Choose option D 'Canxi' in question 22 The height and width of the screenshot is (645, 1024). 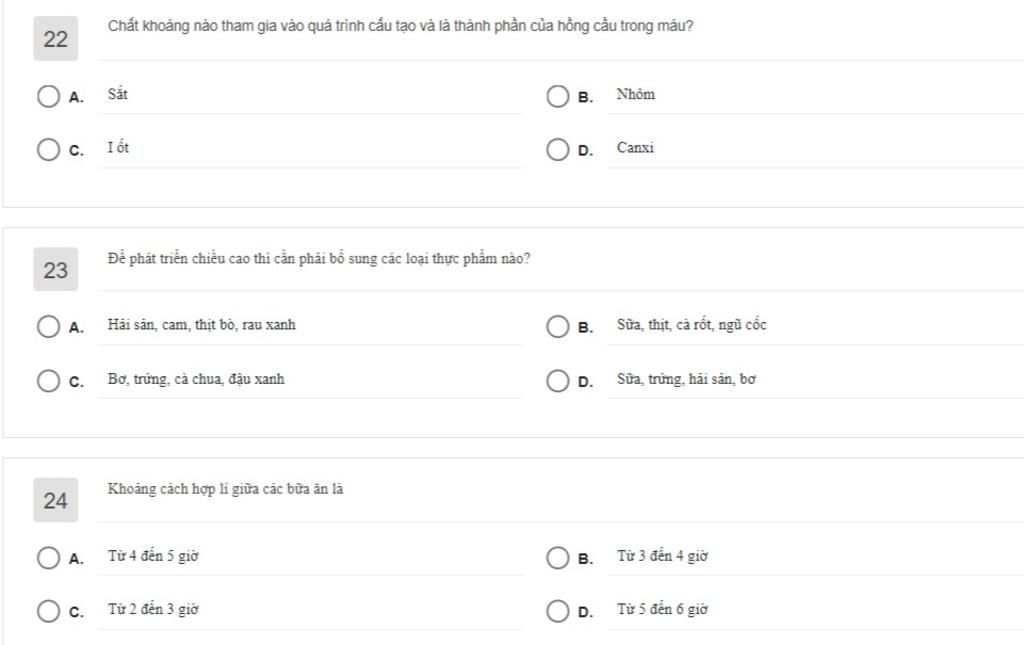click(557, 149)
